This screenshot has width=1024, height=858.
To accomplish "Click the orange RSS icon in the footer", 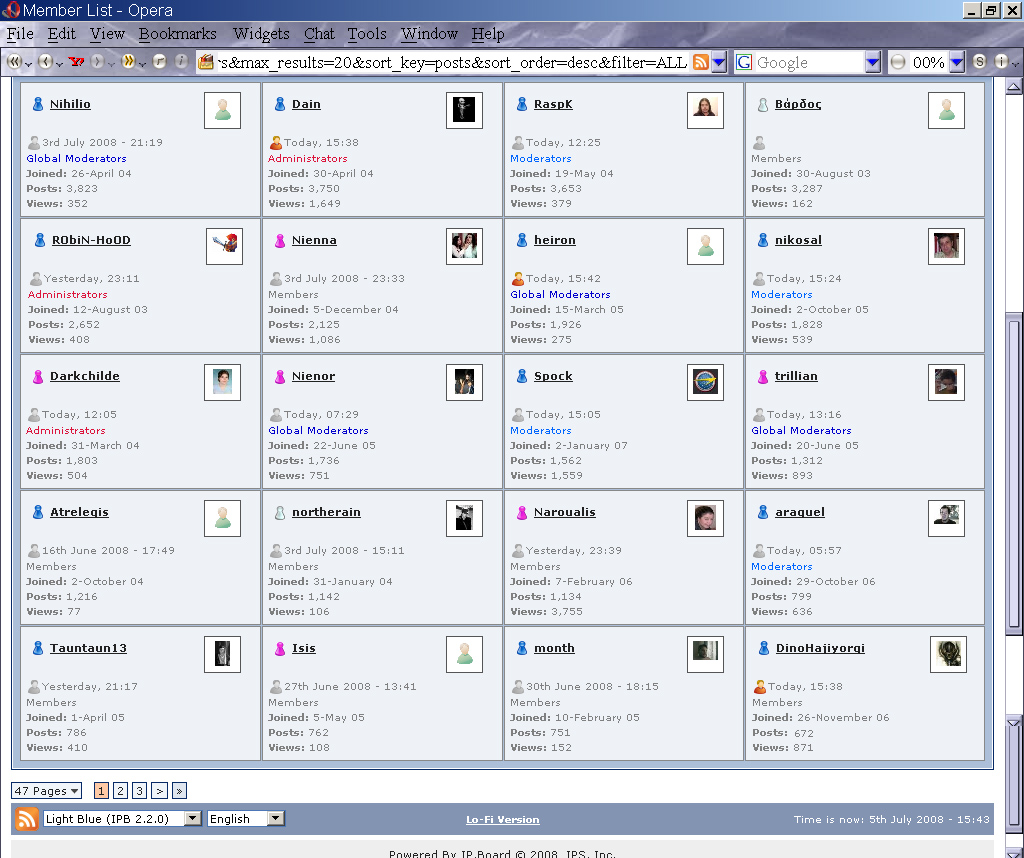I will coord(26,819).
